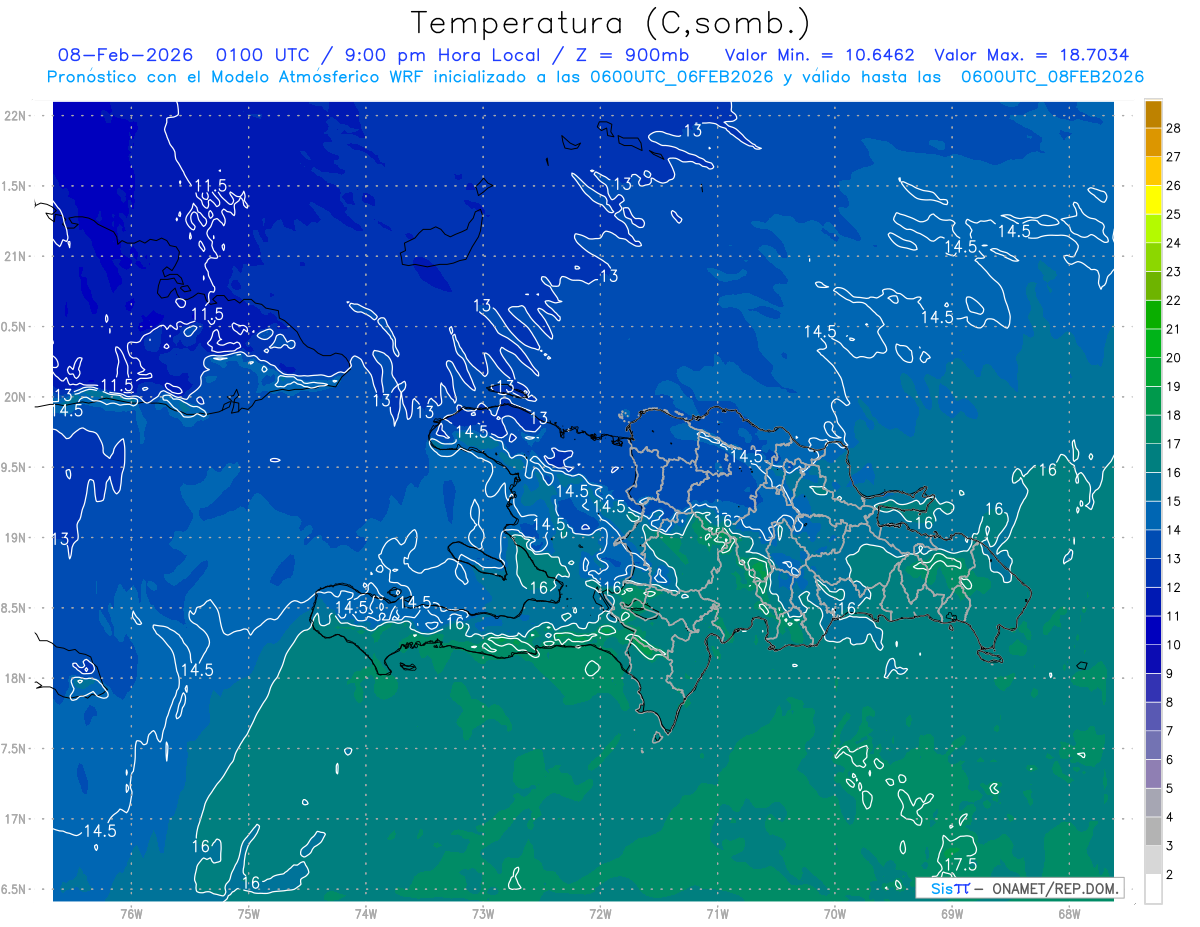Click the "72W" longitude axis label

click(x=600, y=913)
